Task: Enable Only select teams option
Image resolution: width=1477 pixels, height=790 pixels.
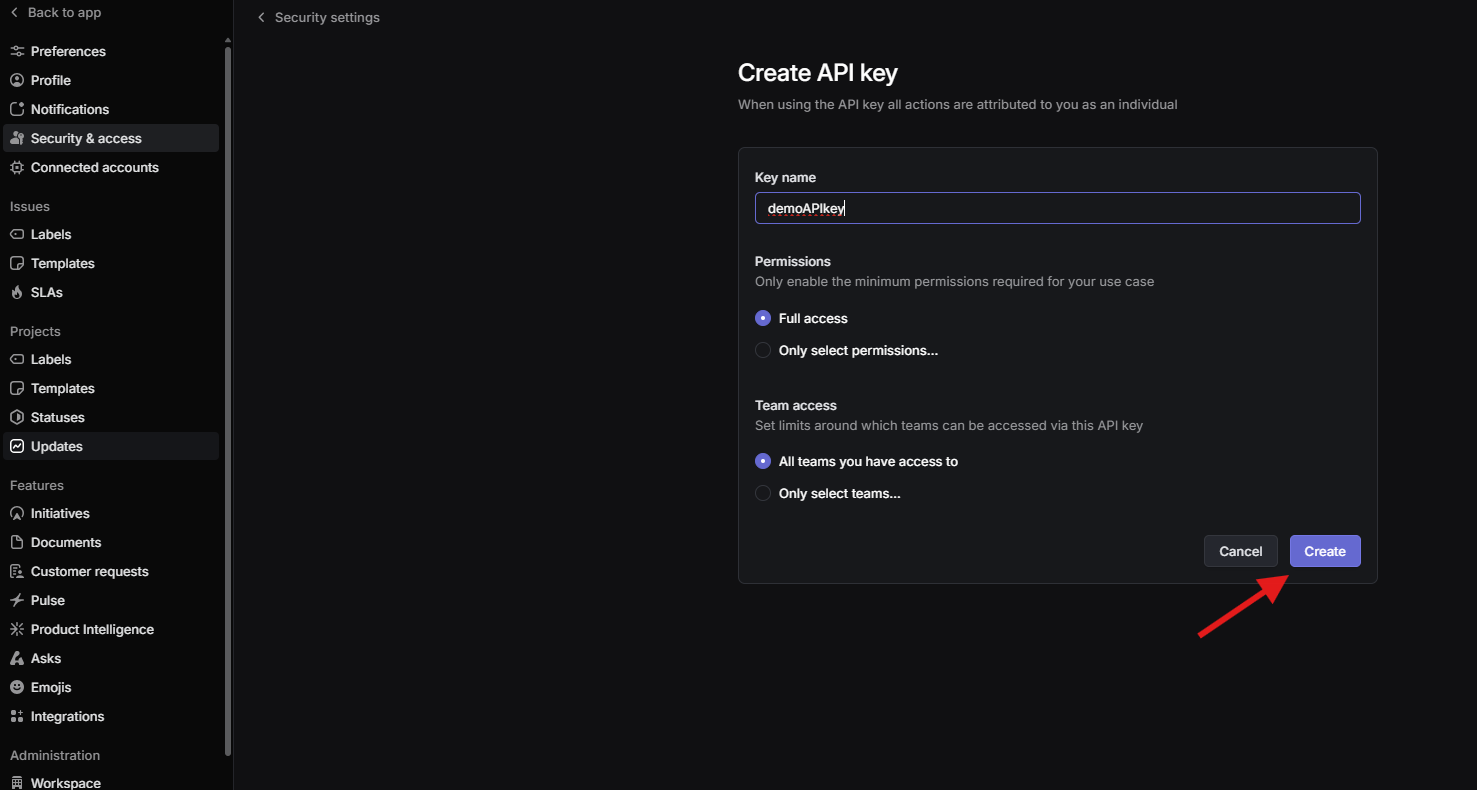Action: (x=763, y=493)
